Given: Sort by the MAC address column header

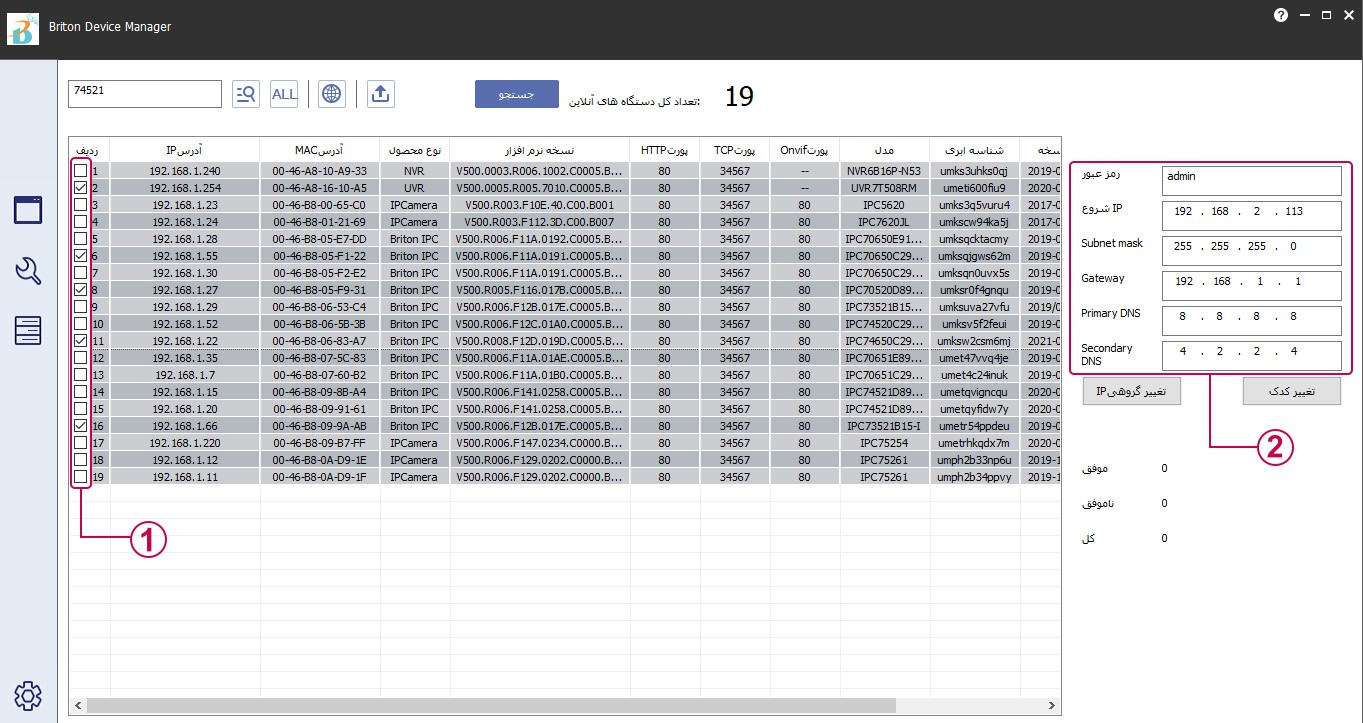Looking at the screenshot, I should pyautogui.click(x=319, y=149).
